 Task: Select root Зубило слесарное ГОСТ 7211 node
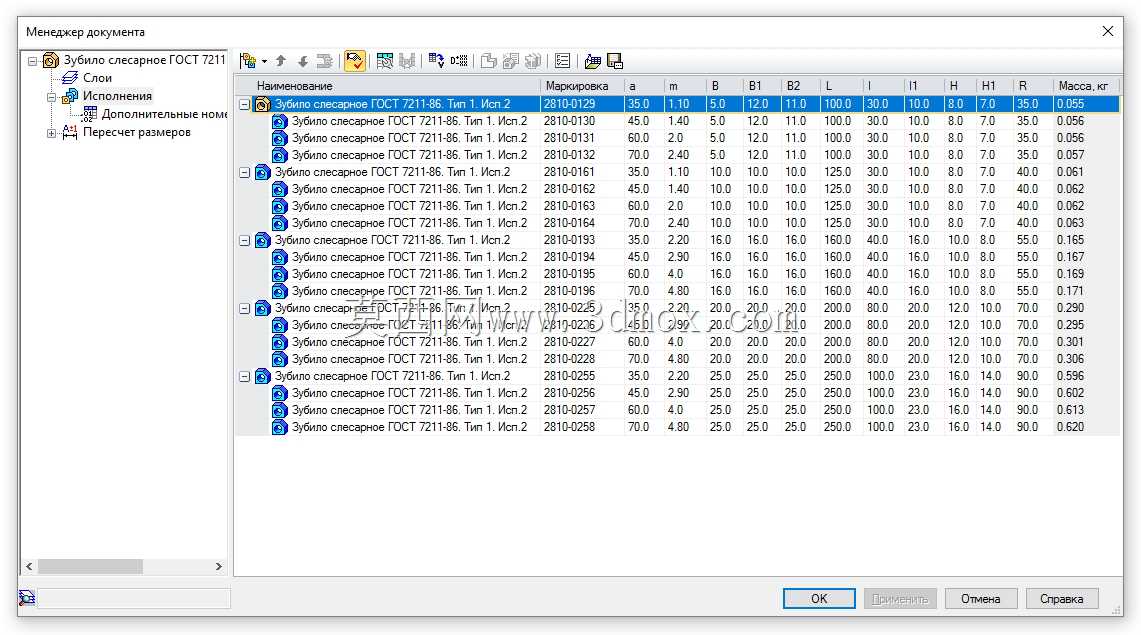pos(144,60)
